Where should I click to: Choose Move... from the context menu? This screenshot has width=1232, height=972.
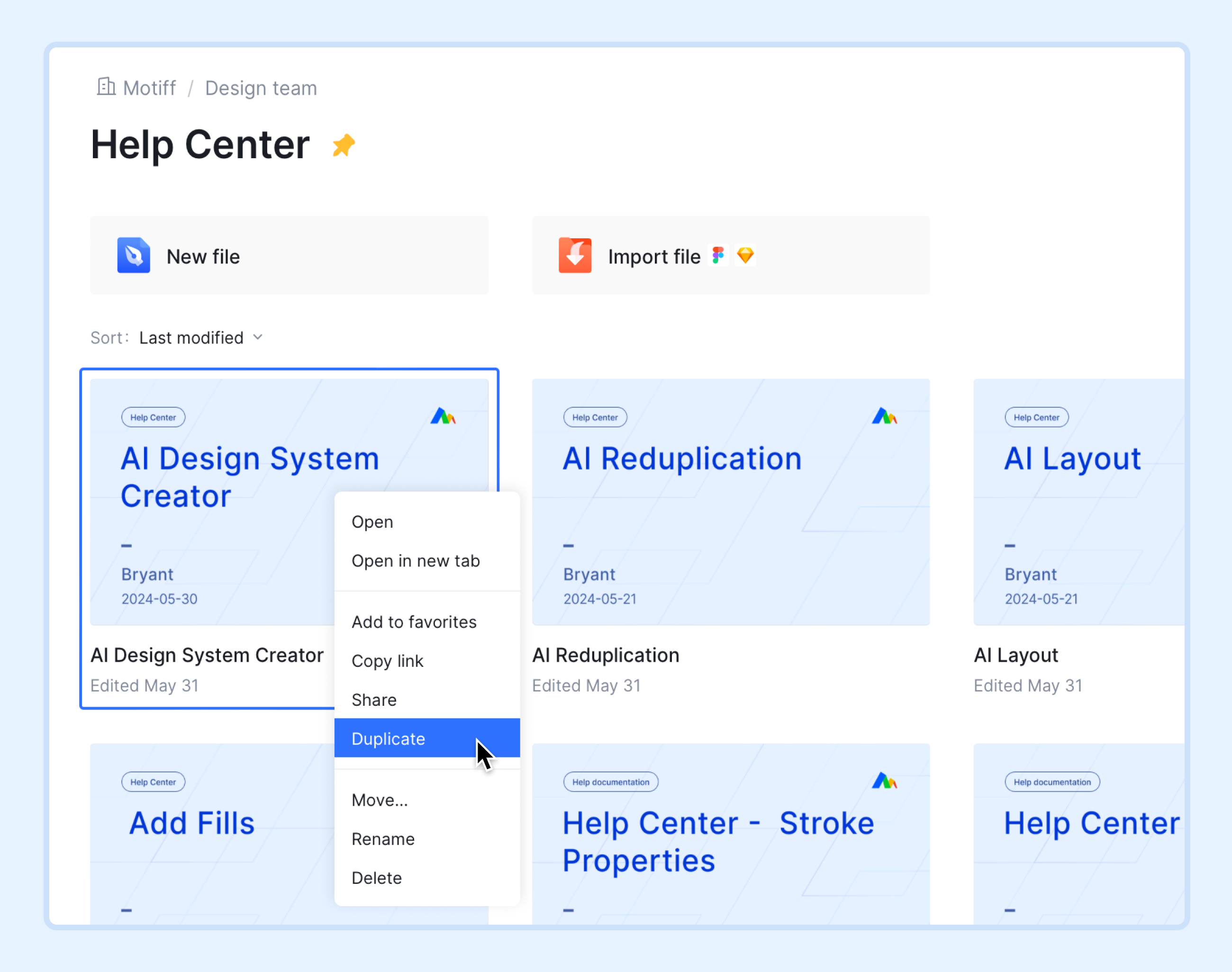coord(427,800)
